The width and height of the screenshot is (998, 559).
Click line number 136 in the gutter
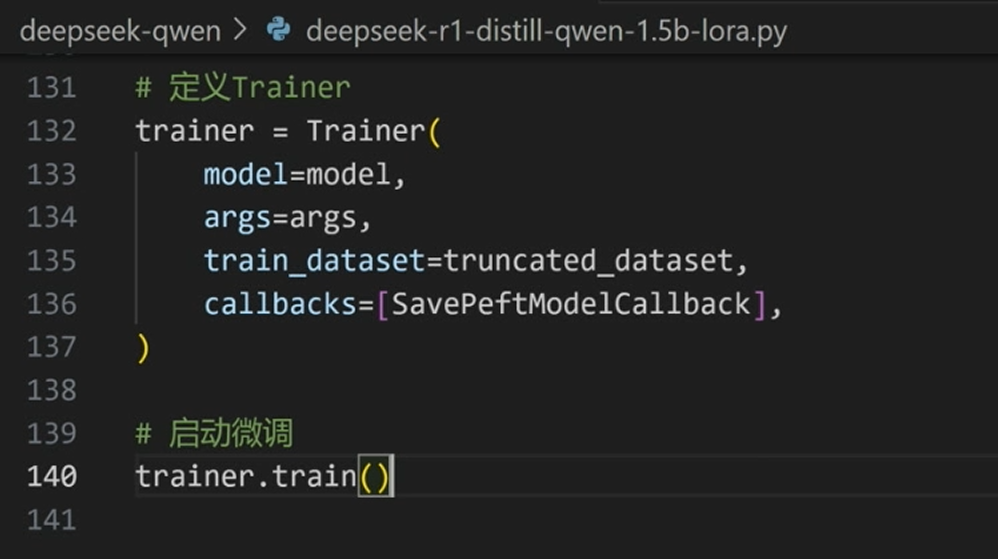[52, 304]
